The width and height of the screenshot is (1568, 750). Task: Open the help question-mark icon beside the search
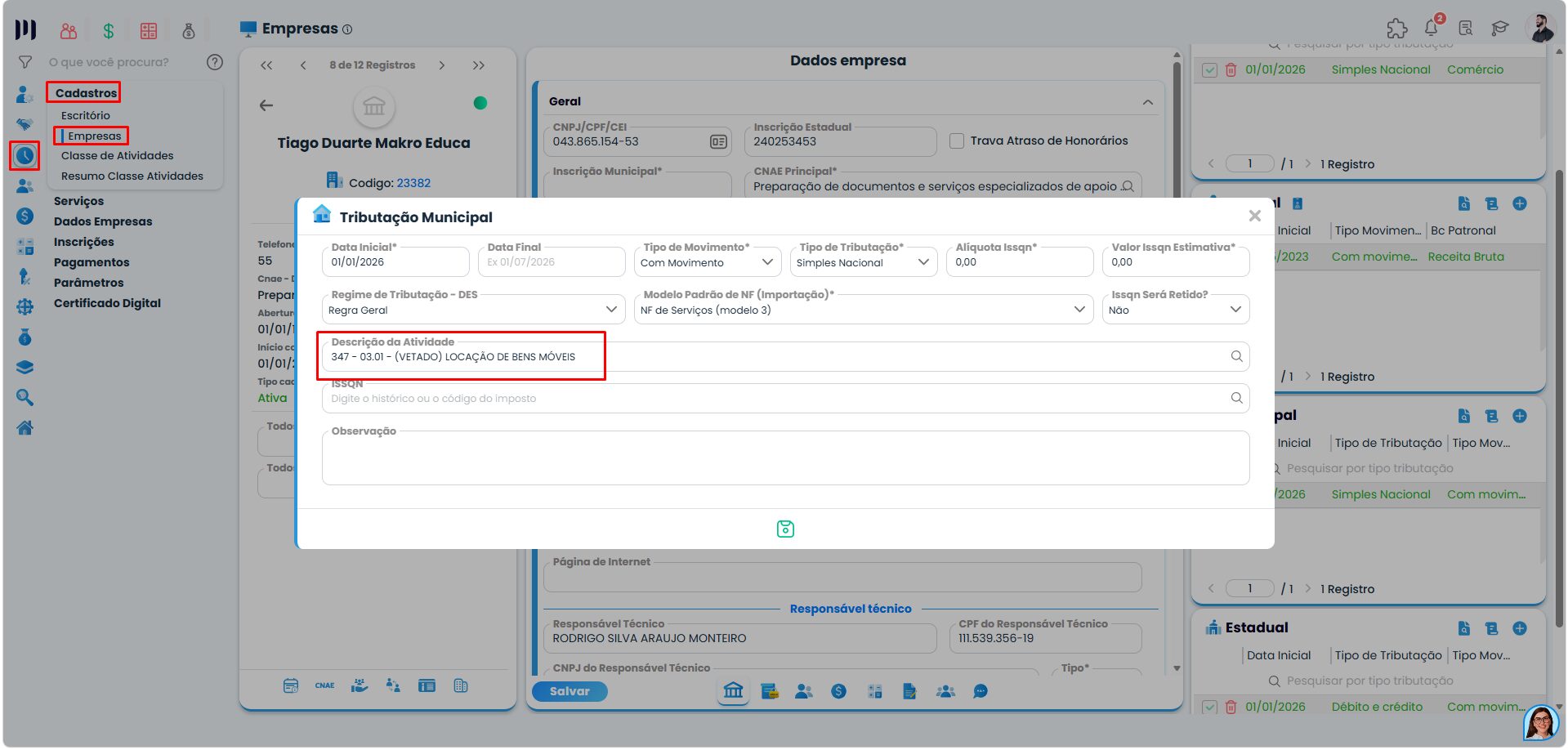coord(215,62)
